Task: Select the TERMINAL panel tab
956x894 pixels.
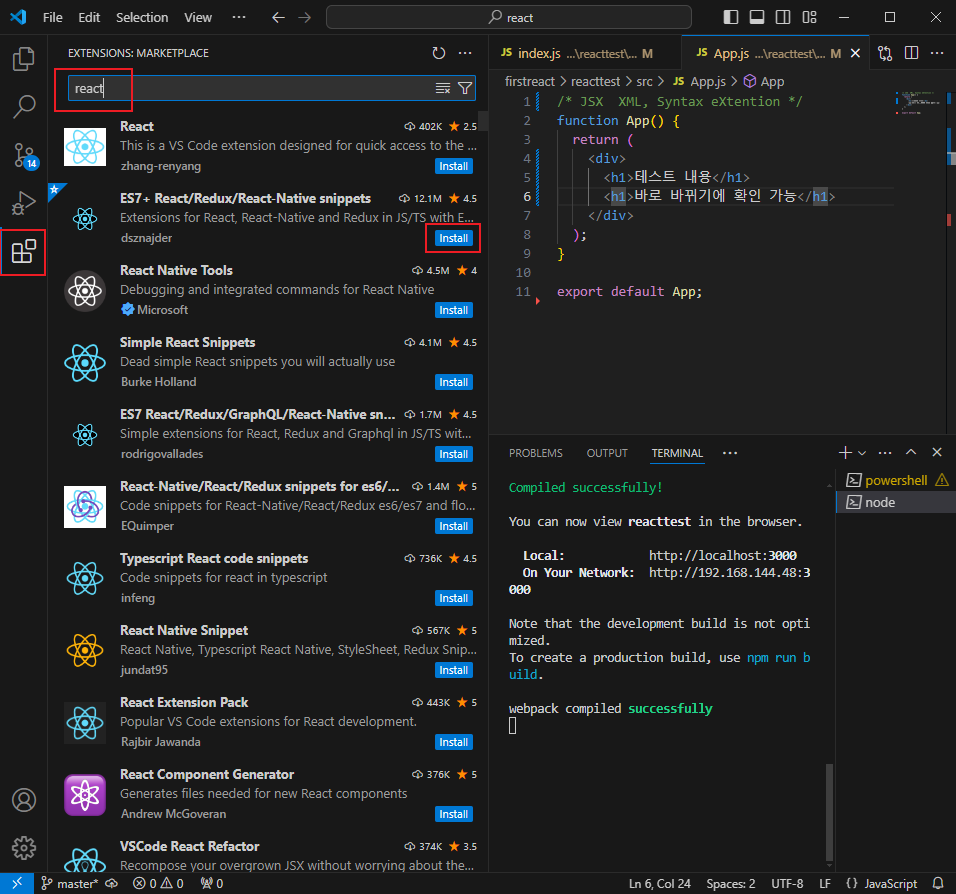Action: point(677,453)
